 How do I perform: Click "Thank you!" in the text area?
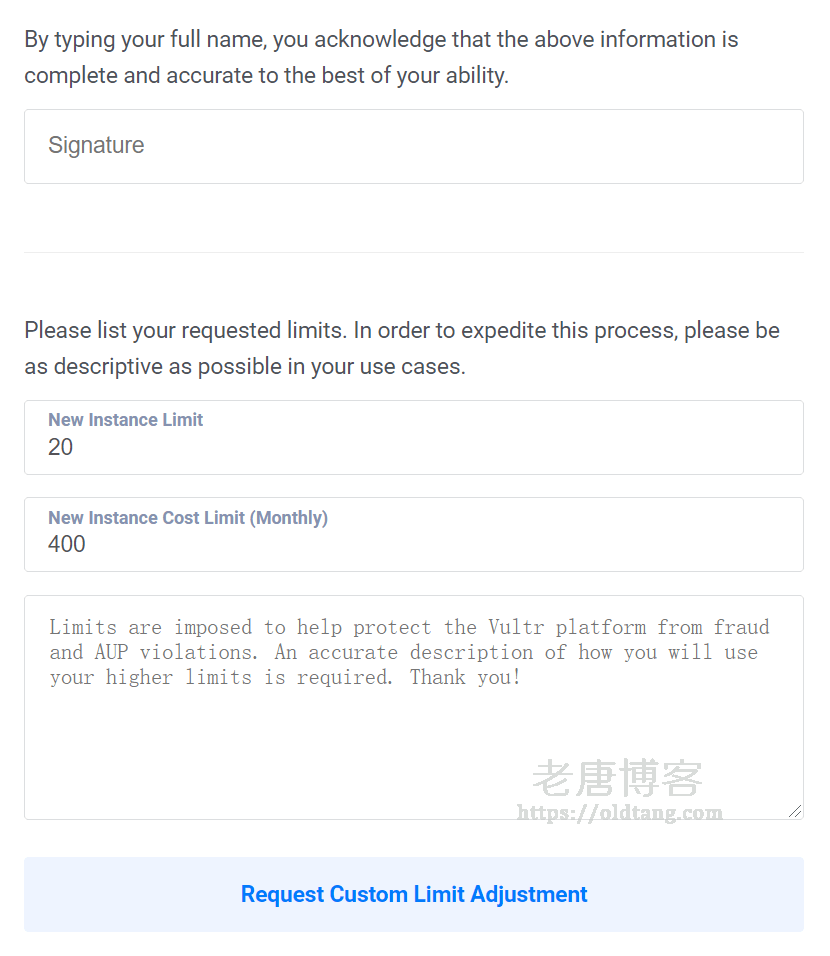465,678
